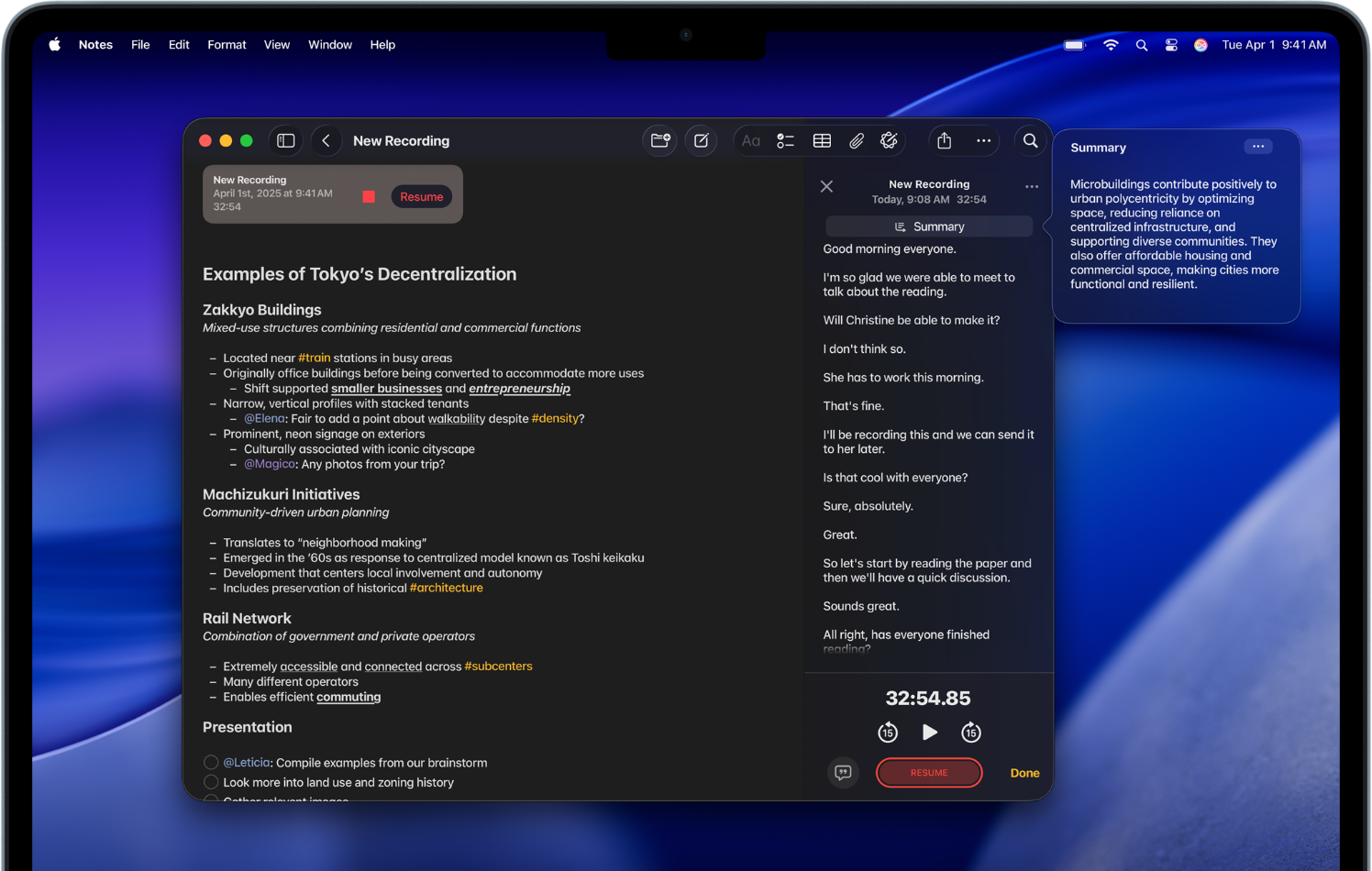This screenshot has width=1372, height=871.
Task: Open the View menu
Action: click(x=277, y=45)
